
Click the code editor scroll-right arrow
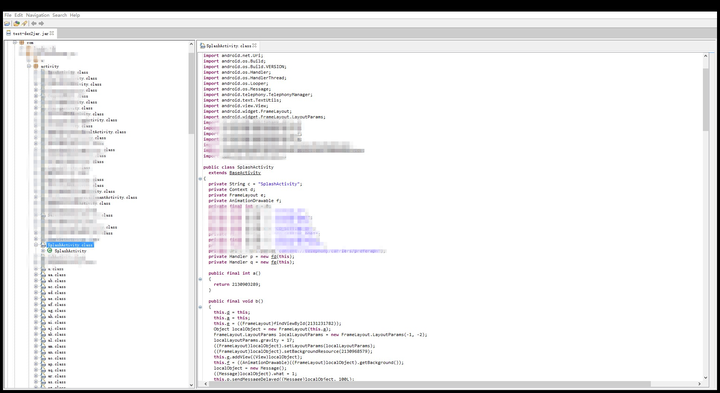tap(699, 384)
